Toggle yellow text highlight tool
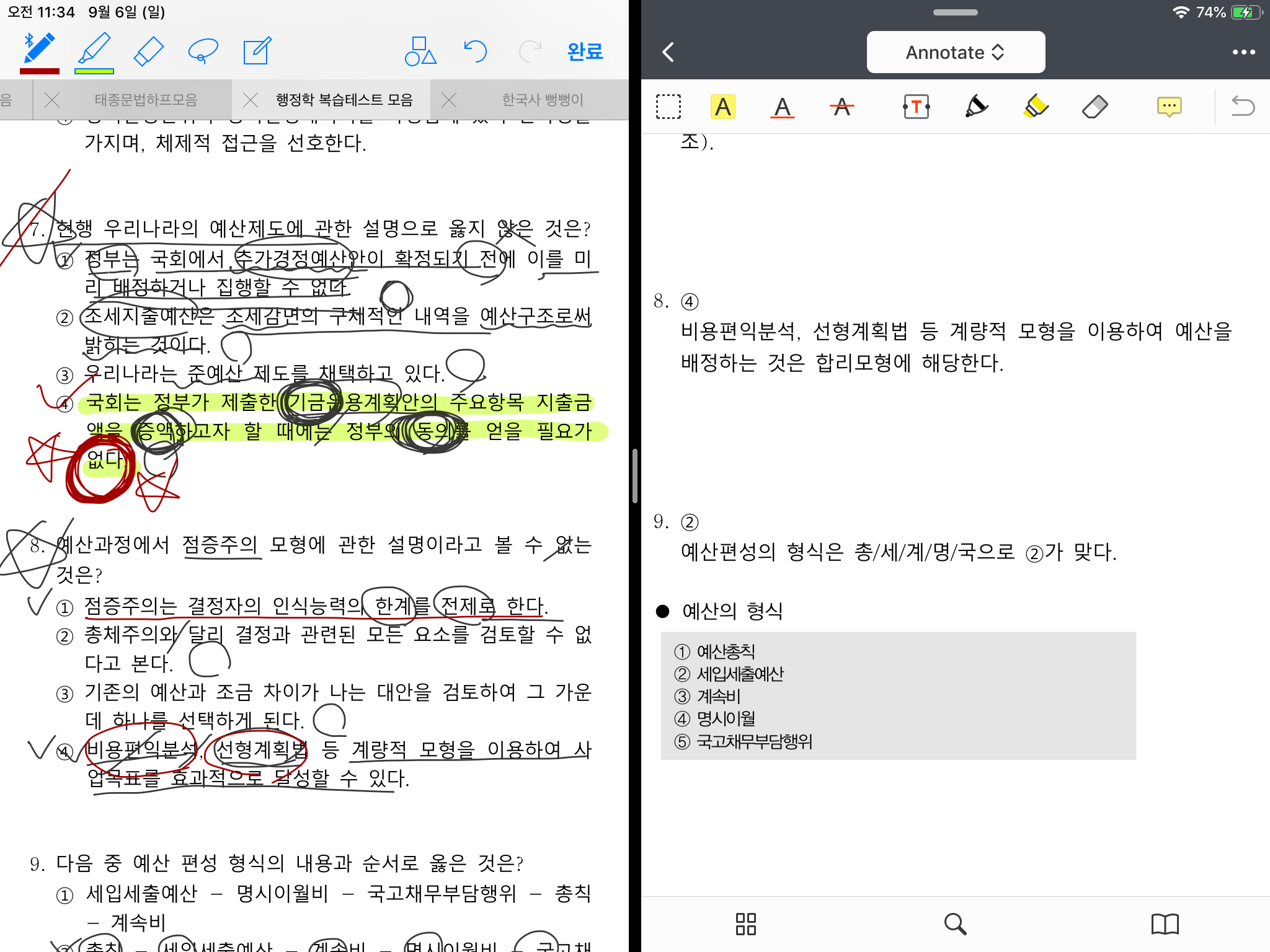Viewport: 1270px width, 952px height. pos(722,107)
